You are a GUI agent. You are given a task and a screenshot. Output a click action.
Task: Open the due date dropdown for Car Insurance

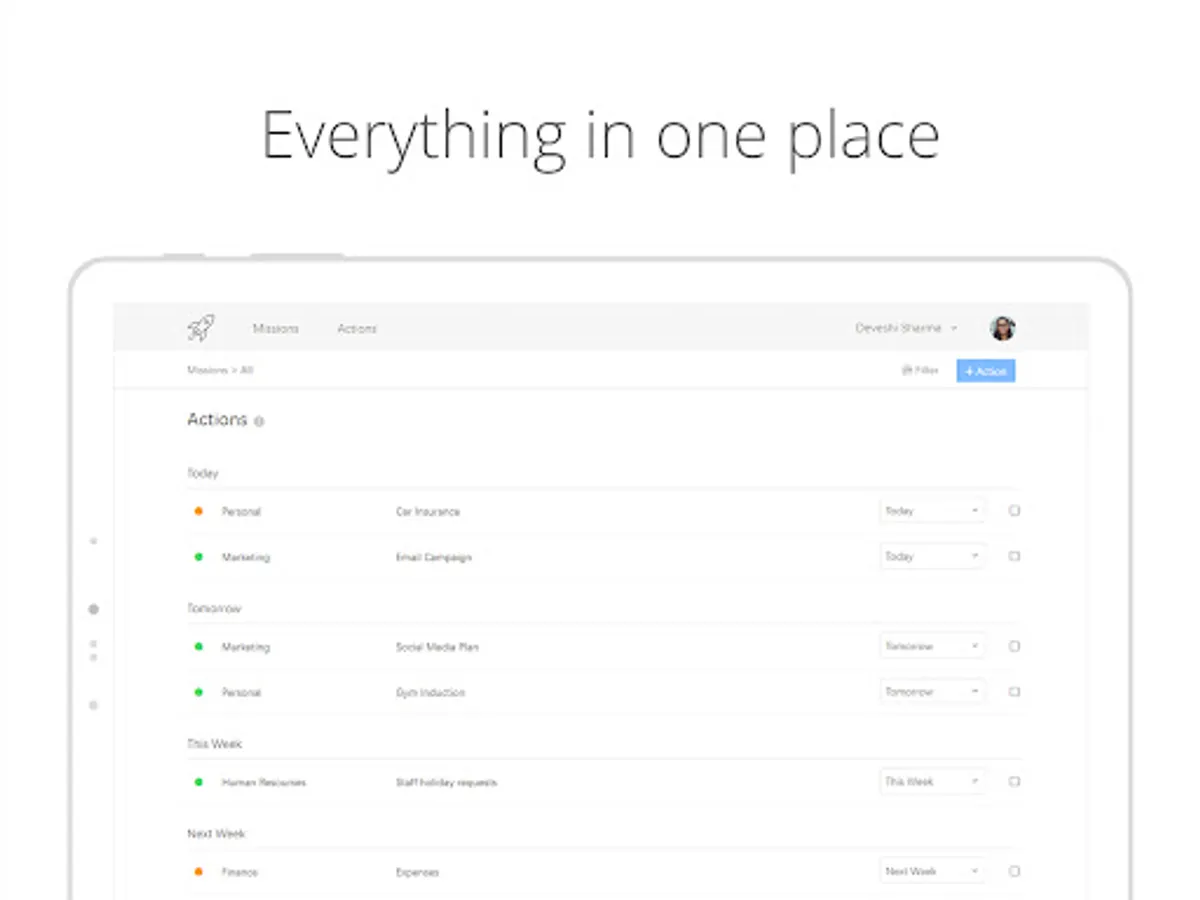click(932, 511)
